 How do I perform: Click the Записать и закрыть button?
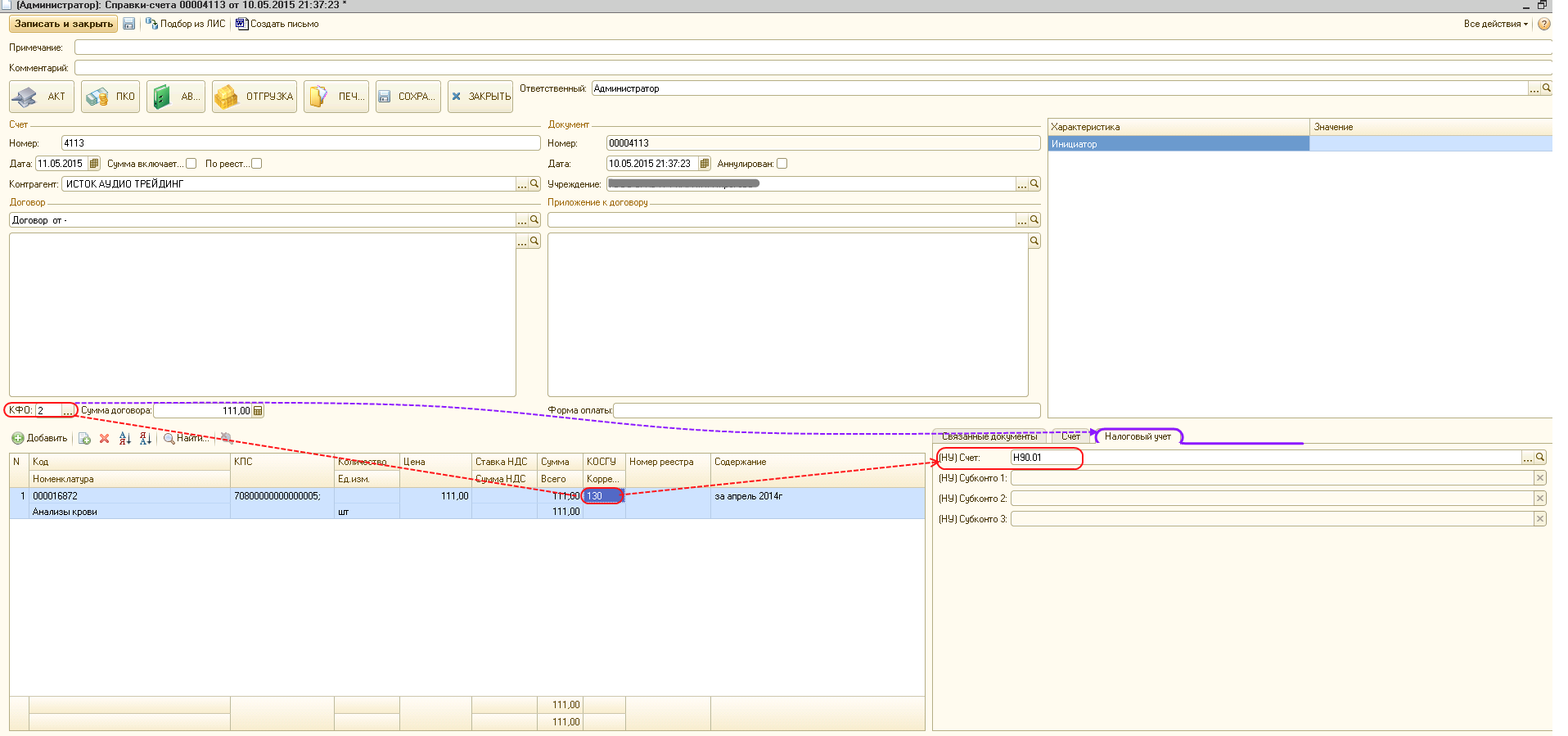coord(63,24)
